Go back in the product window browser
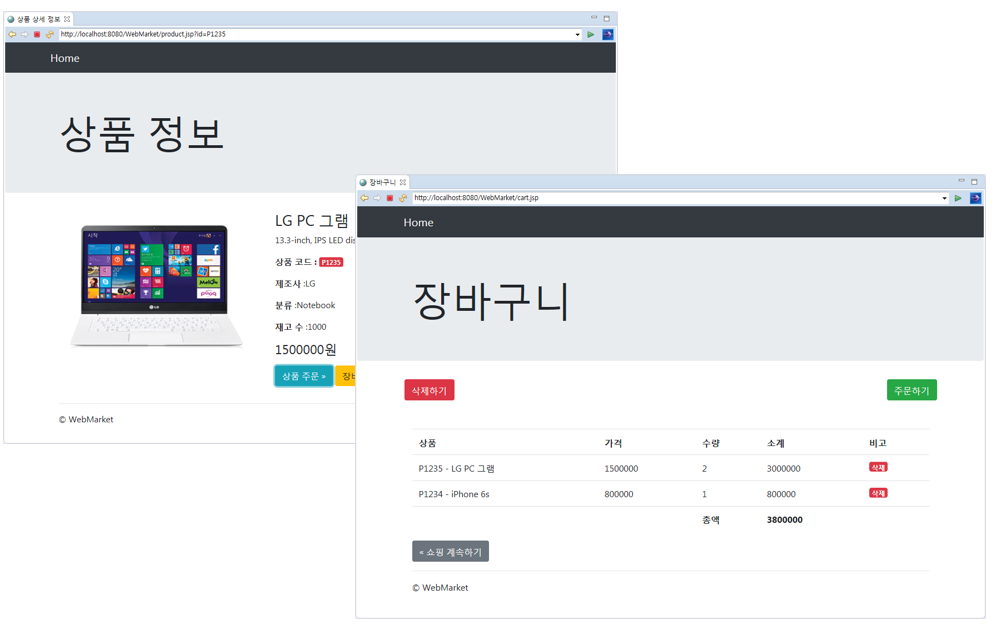The height and width of the screenshot is (636, 999). tap(12, 34)
